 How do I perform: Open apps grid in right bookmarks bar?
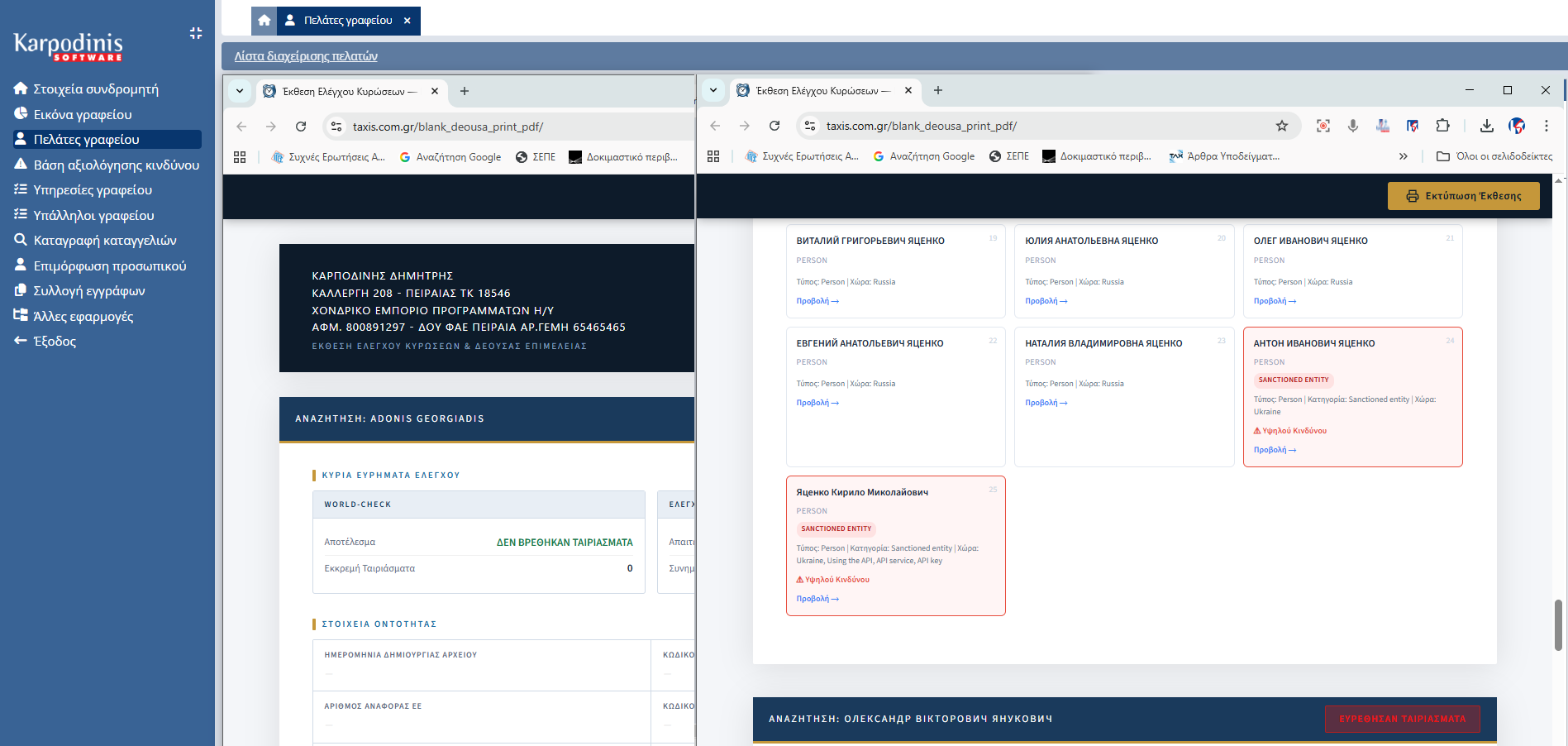click(x=713, y=156)
